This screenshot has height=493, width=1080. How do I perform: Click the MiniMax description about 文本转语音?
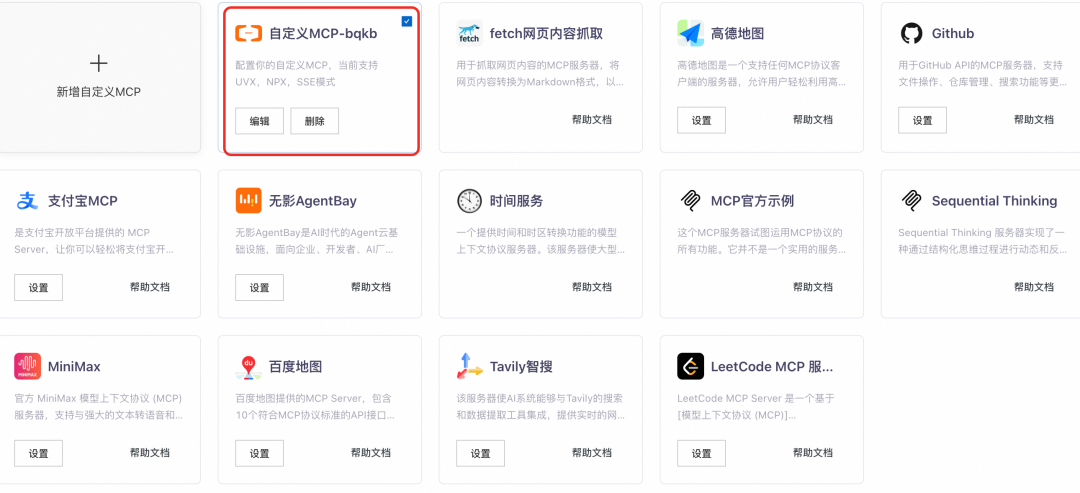(x=98, y=407)
